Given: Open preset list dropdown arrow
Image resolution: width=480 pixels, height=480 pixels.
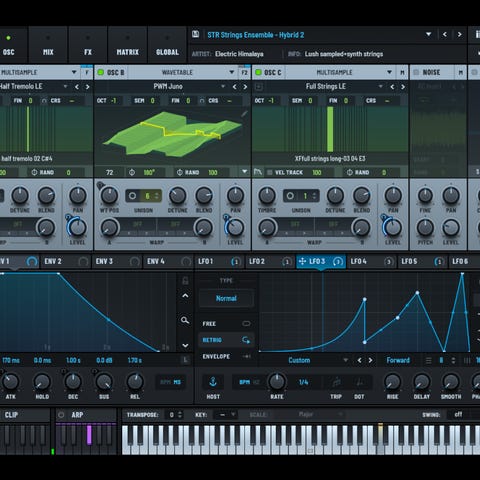Looking at the screenshot, I should (429, 34).
